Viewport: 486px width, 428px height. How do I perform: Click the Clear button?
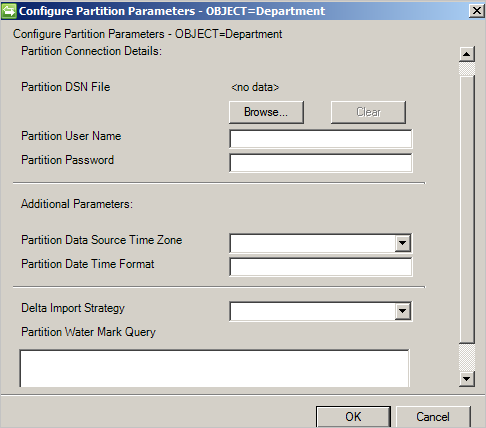tap(368, 112)
